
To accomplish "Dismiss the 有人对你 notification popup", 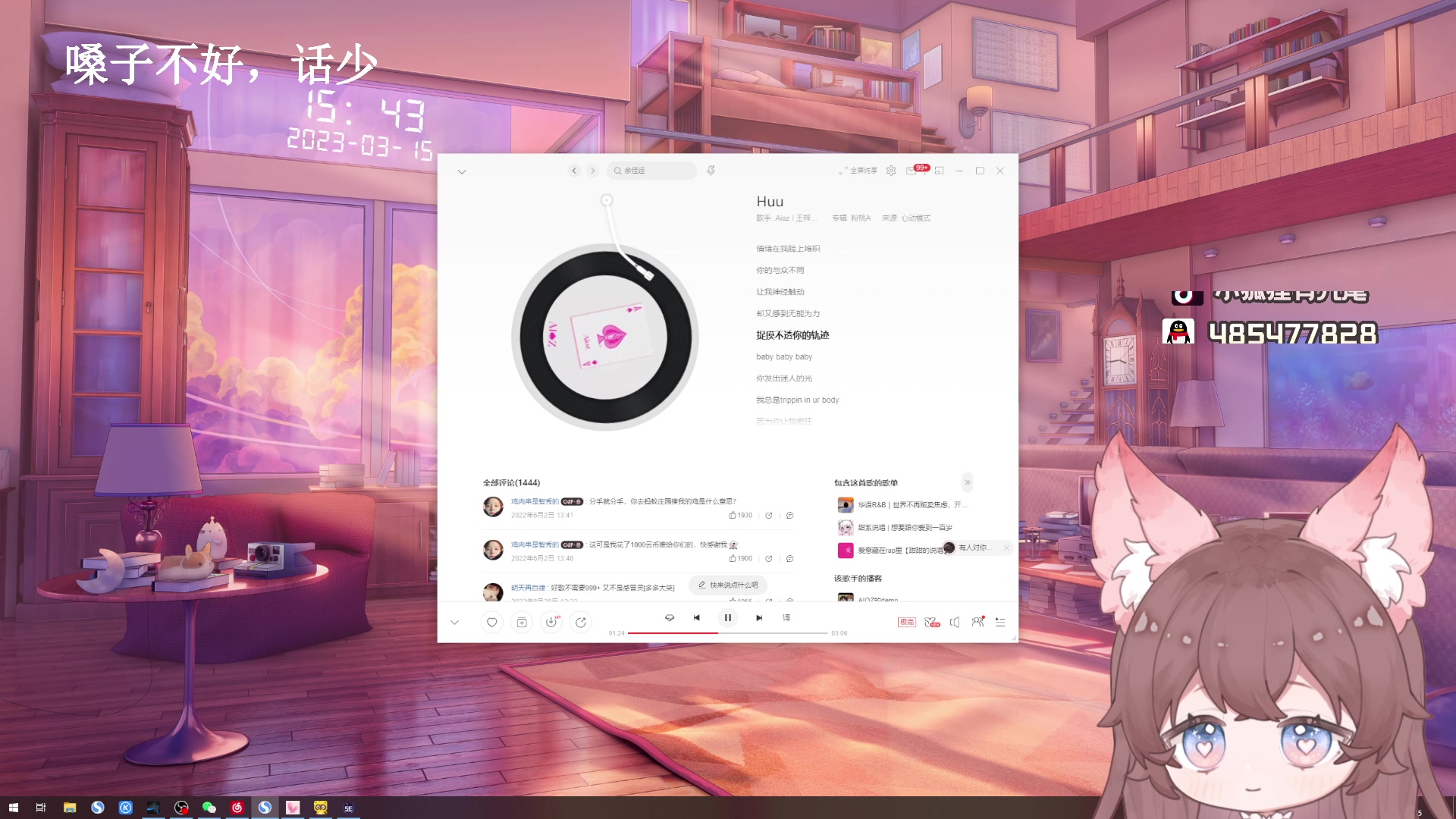I will [x=1006, y=548].
